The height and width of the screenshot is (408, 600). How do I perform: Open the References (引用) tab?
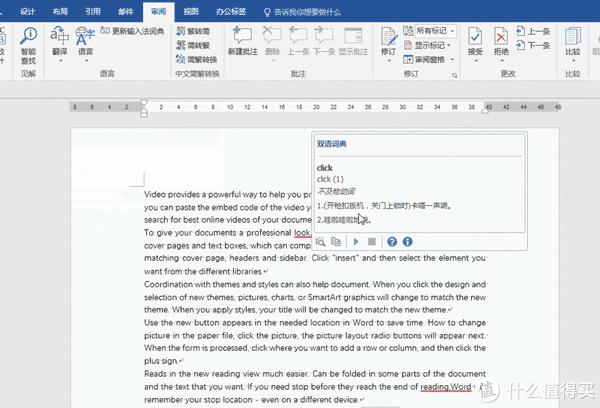click(x=92, y=11)
